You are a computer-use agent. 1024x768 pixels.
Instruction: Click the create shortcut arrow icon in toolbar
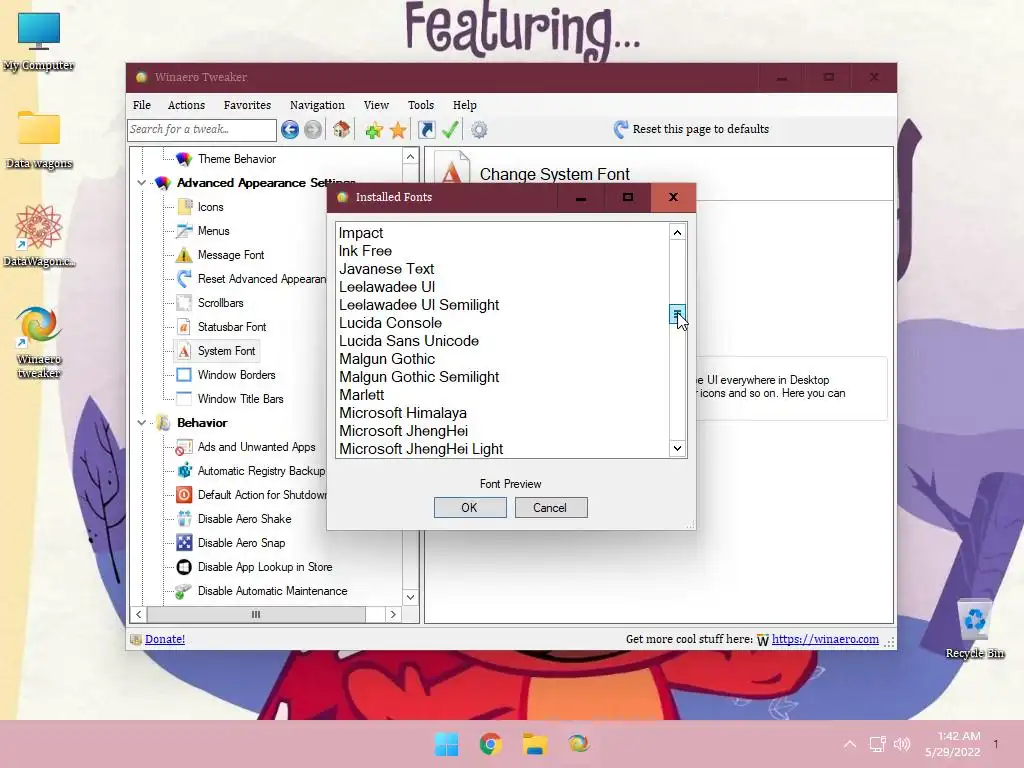tap(426, 130)
